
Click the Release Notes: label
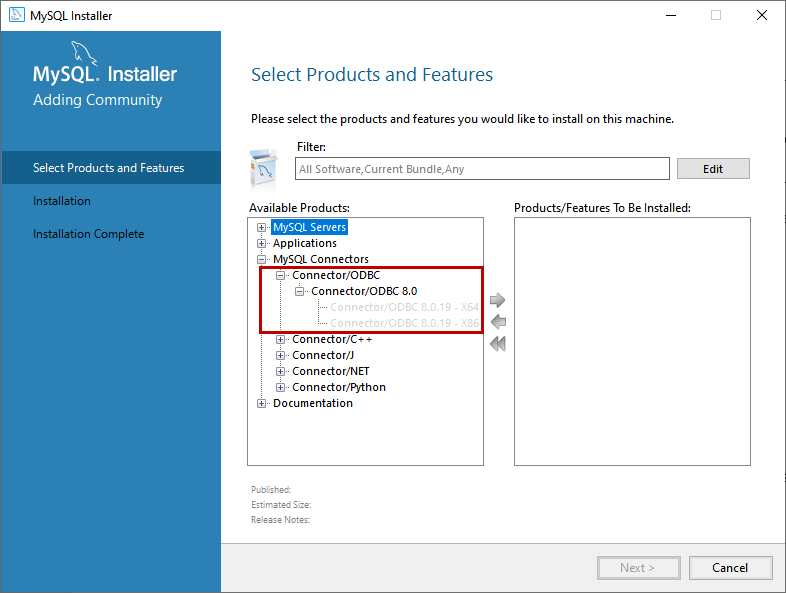tap(281, 520)
